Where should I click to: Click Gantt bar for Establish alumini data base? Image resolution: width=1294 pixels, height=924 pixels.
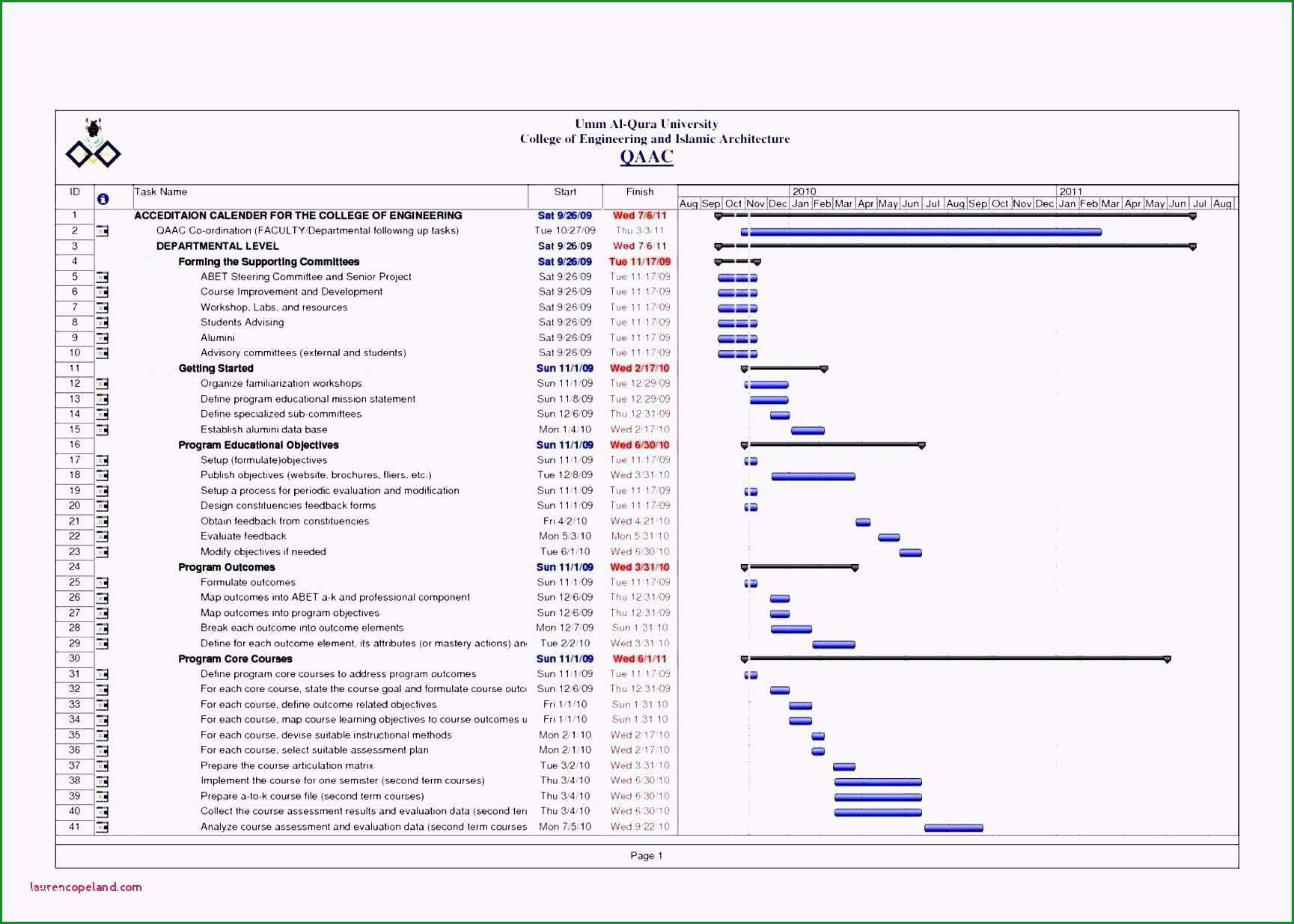click(808, 431)
